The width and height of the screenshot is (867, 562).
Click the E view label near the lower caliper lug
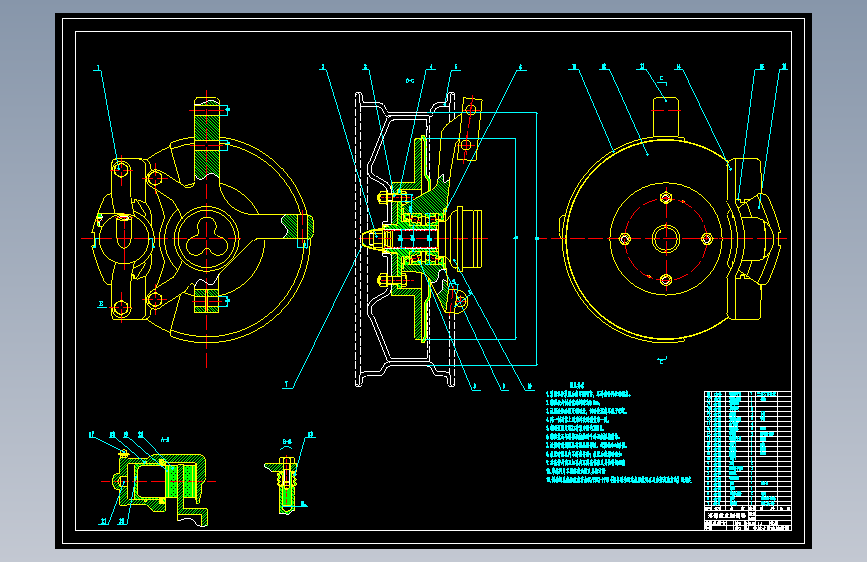[x=101, y=304]
